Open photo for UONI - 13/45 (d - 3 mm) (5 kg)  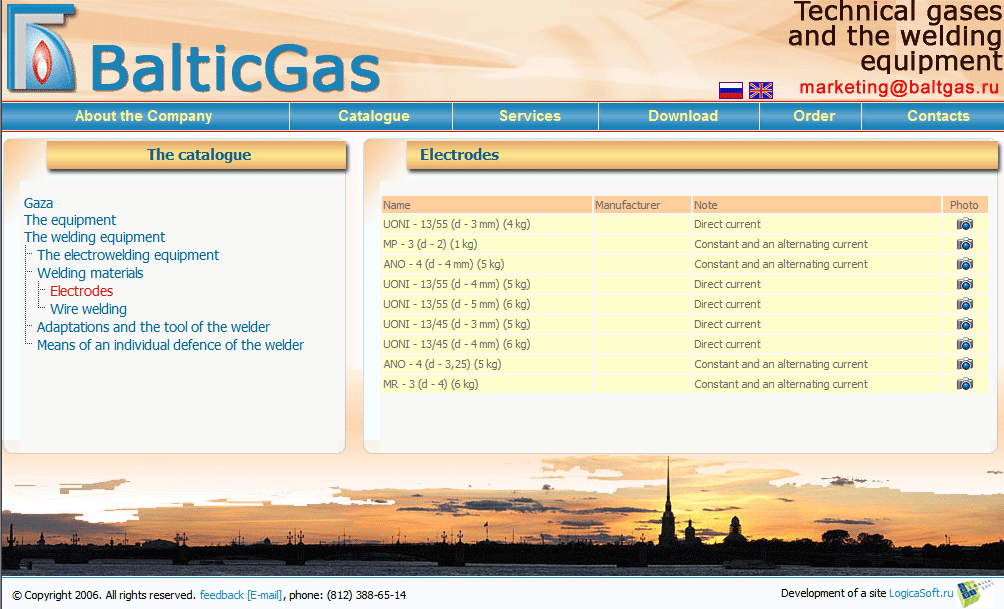[964, 324]
